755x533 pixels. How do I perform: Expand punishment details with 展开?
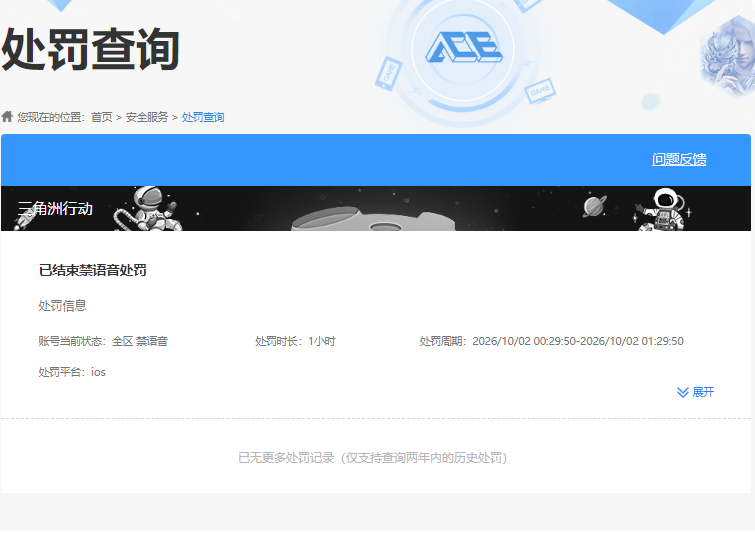703,392
